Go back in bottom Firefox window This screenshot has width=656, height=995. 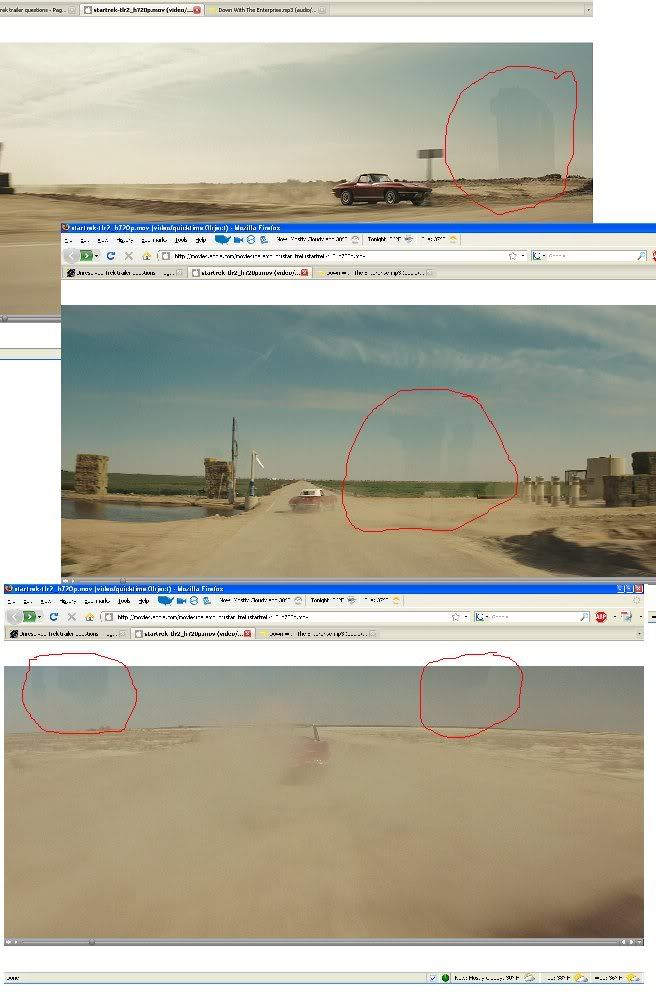point(14,616)
